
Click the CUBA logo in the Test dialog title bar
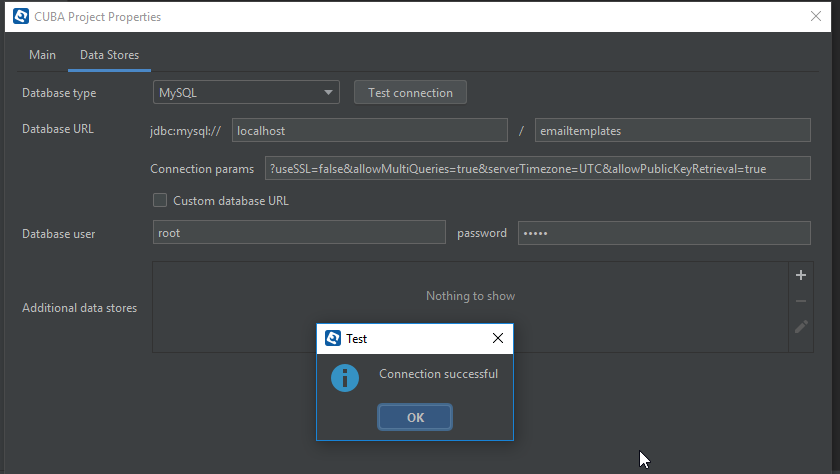(333, 338)
